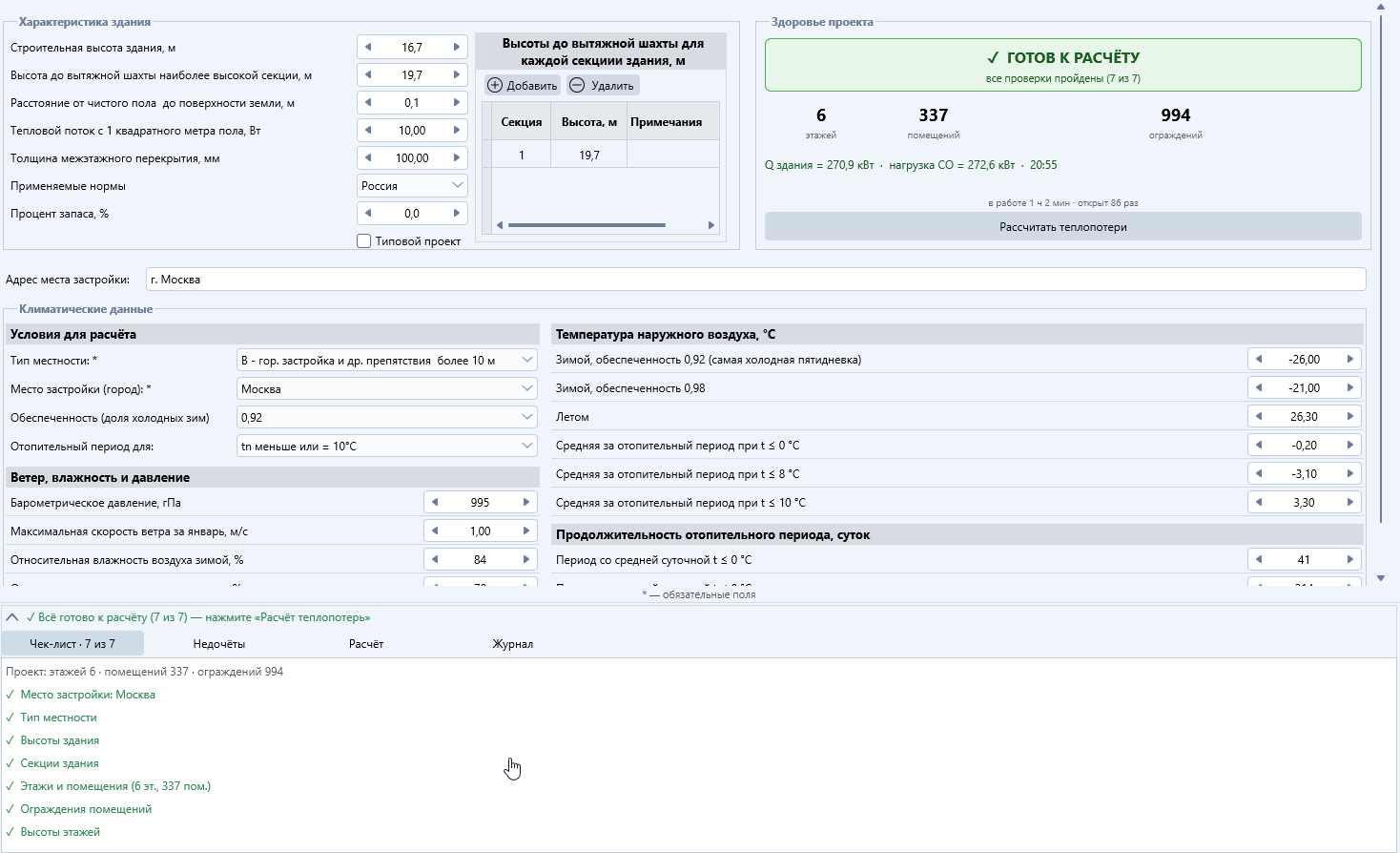Decrease Относительная влажность воздуха зимой value
This screenshot has height=853, width=1400.
click(435, 560)
